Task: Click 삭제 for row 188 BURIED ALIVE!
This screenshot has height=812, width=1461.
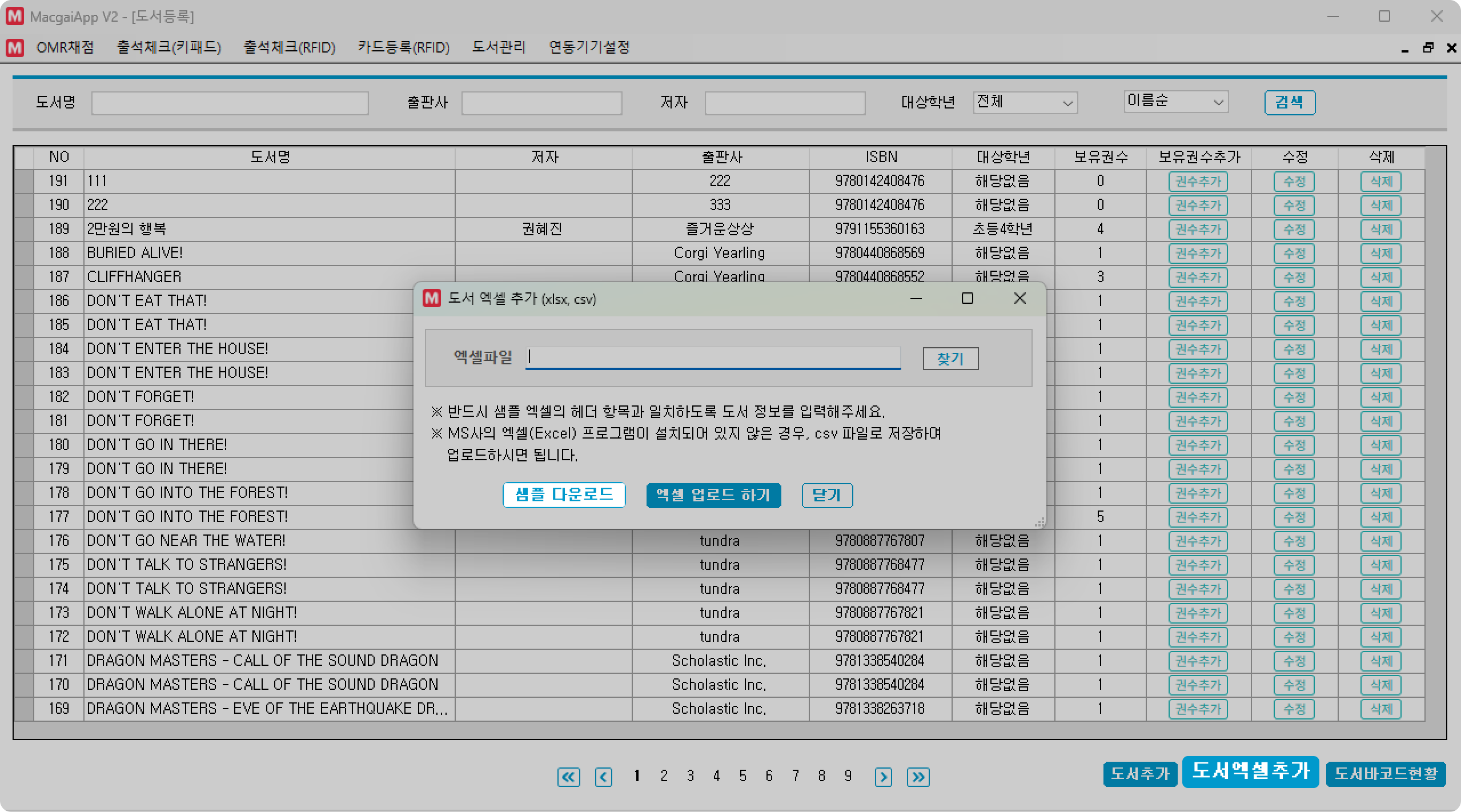Action: point(1380,254)
